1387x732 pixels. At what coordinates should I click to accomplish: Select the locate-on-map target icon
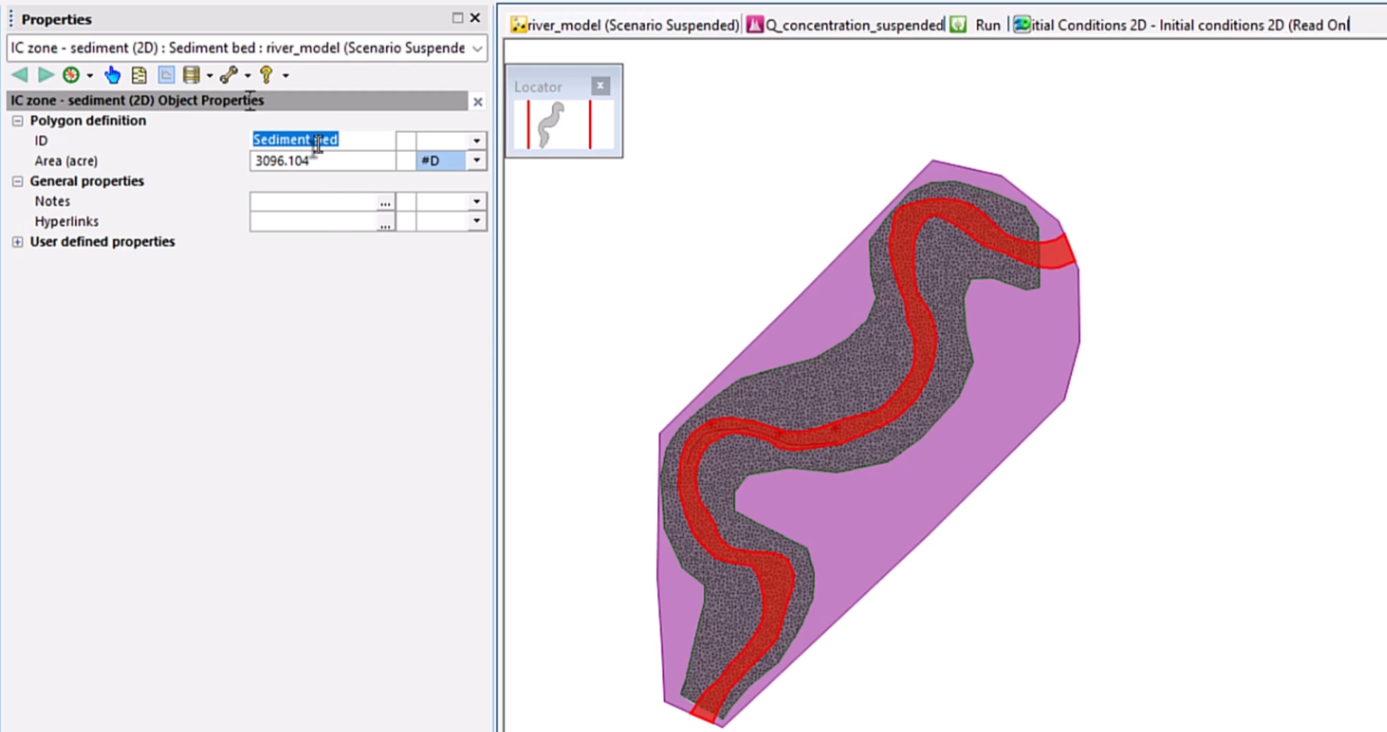click(70, 74)
